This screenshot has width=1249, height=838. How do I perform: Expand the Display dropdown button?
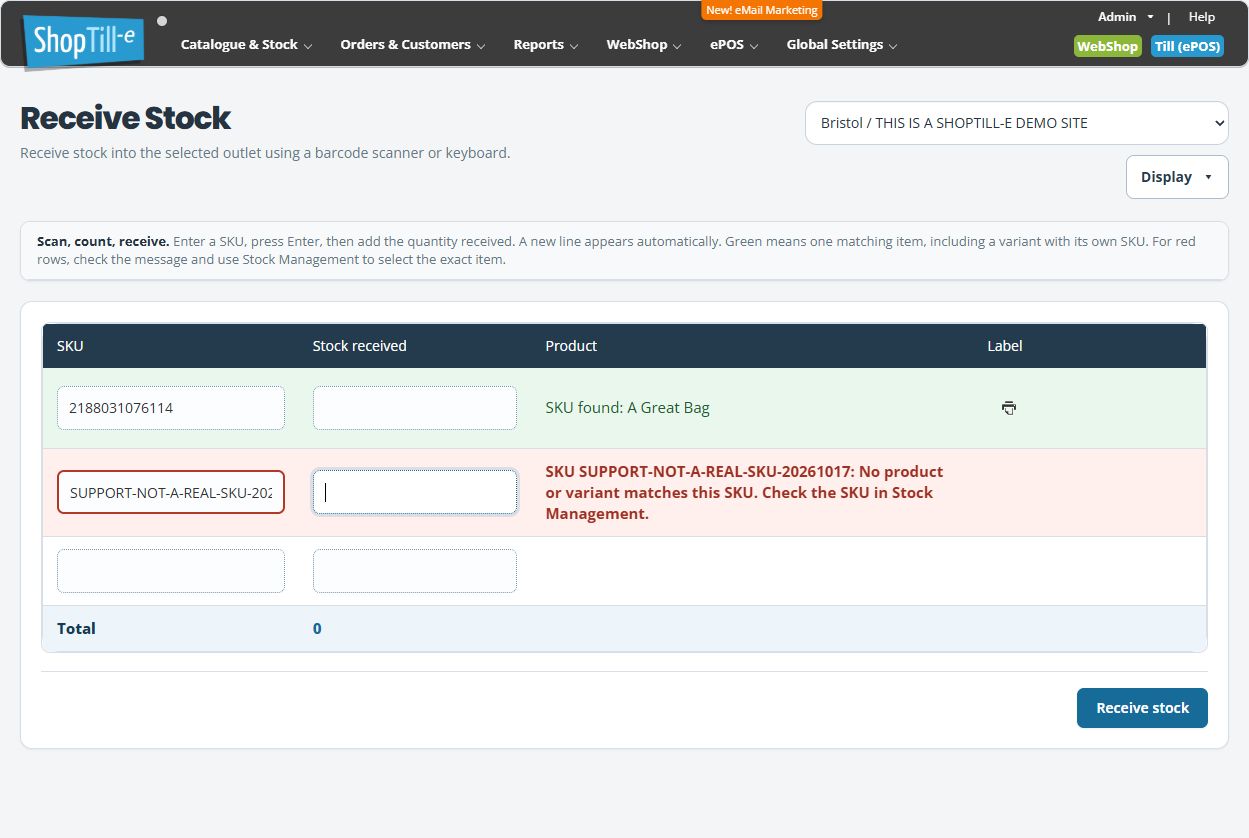1177,177
